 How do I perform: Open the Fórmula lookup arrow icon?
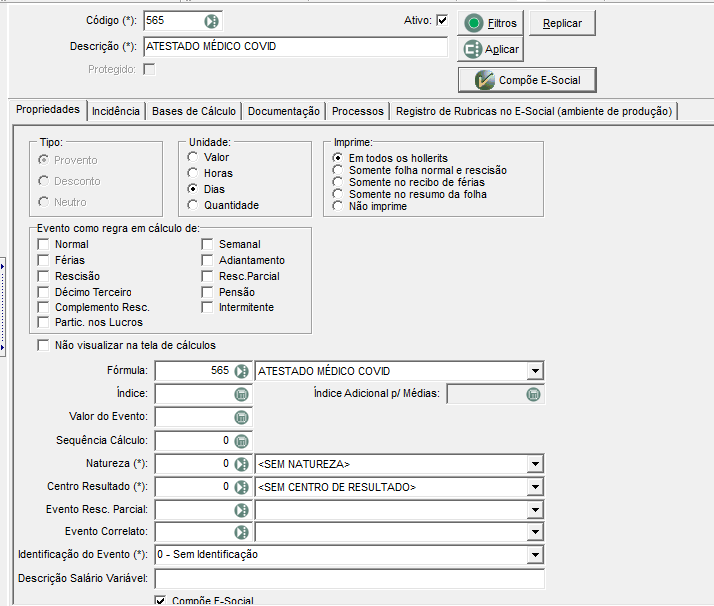point(241,371)
